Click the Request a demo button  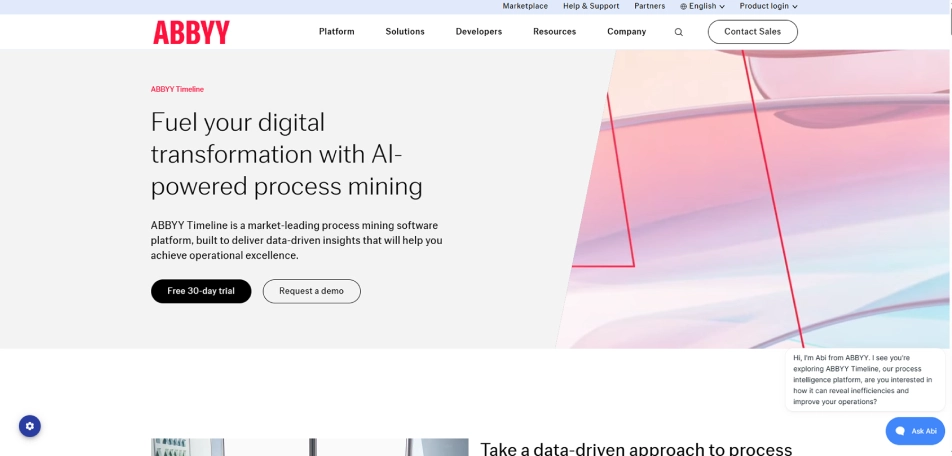point(311,291)
